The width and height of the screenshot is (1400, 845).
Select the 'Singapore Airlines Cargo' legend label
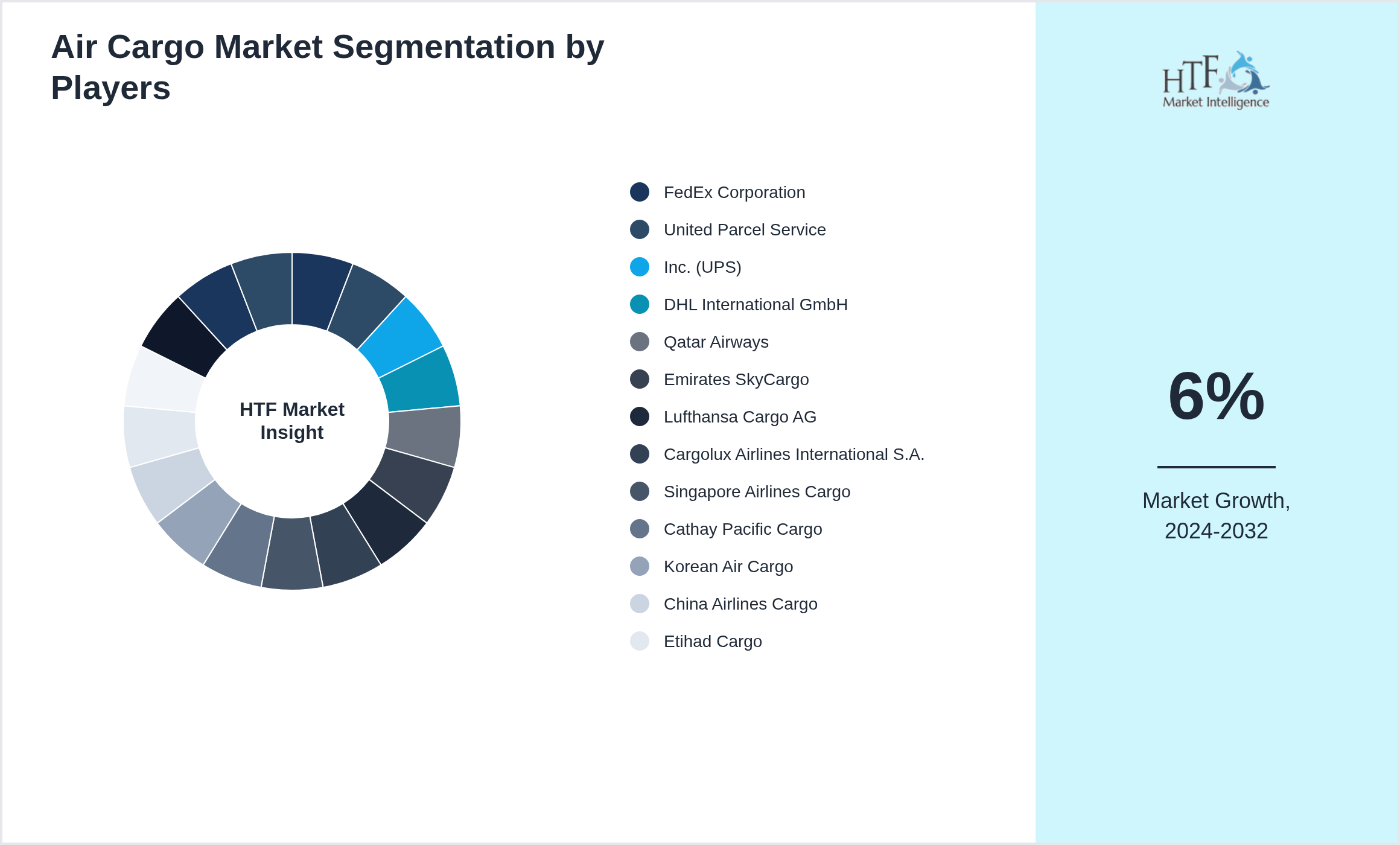click(757, 491)
